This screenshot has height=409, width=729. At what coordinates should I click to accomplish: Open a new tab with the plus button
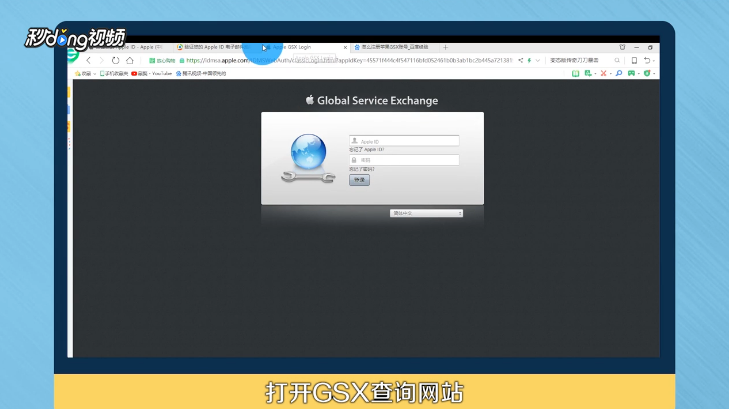445,47
